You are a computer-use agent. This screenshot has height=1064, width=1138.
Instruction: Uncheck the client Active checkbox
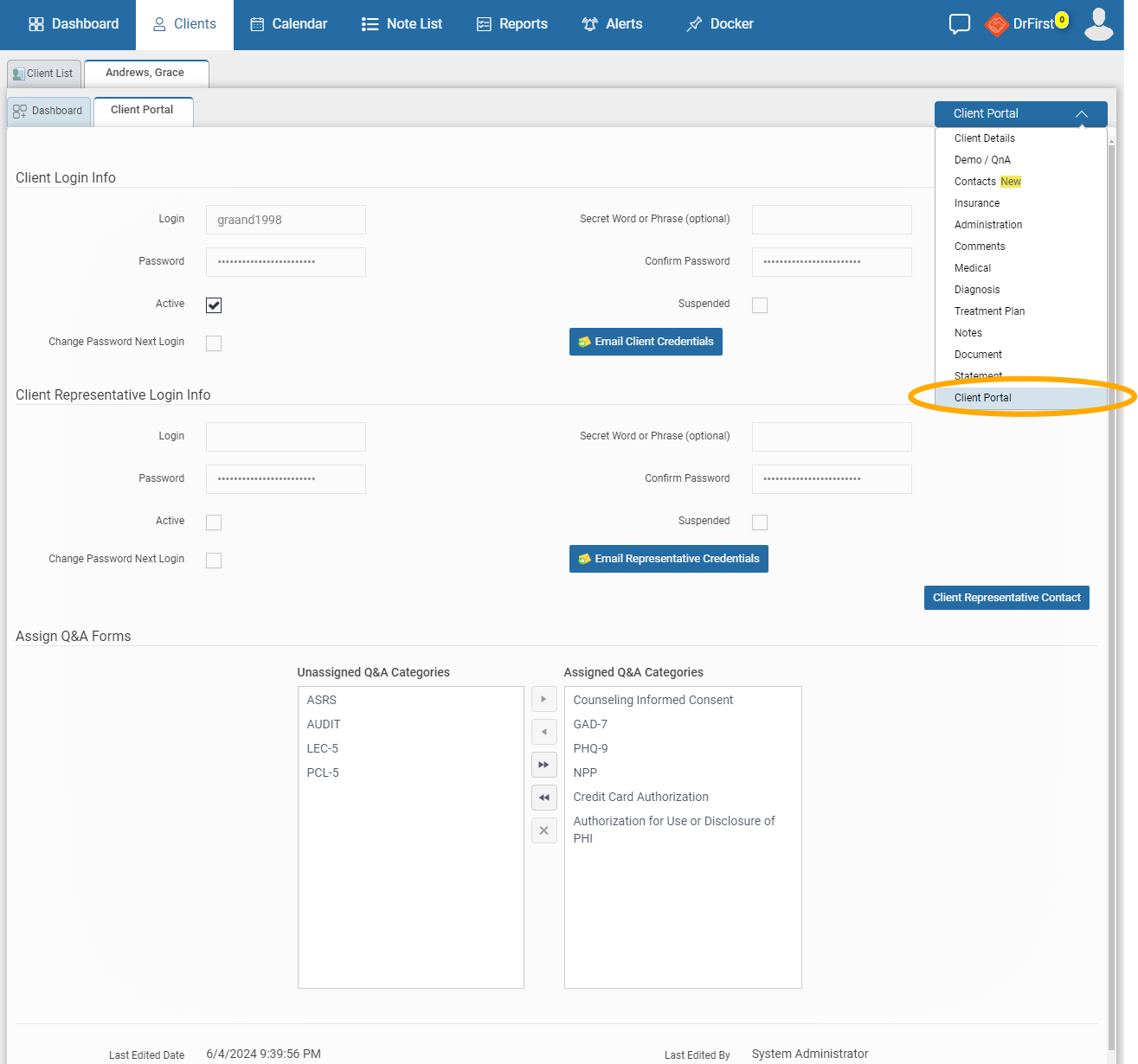click(214, 305)
